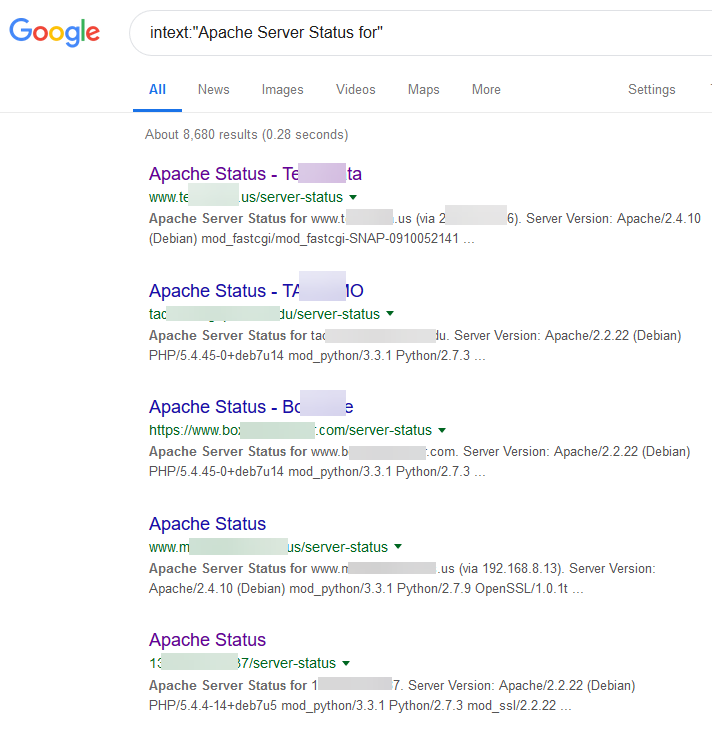Viewport: 712px width, 737px height.
Task: Click the 'About 8,680 results' text
Action: tap(246, 134)
